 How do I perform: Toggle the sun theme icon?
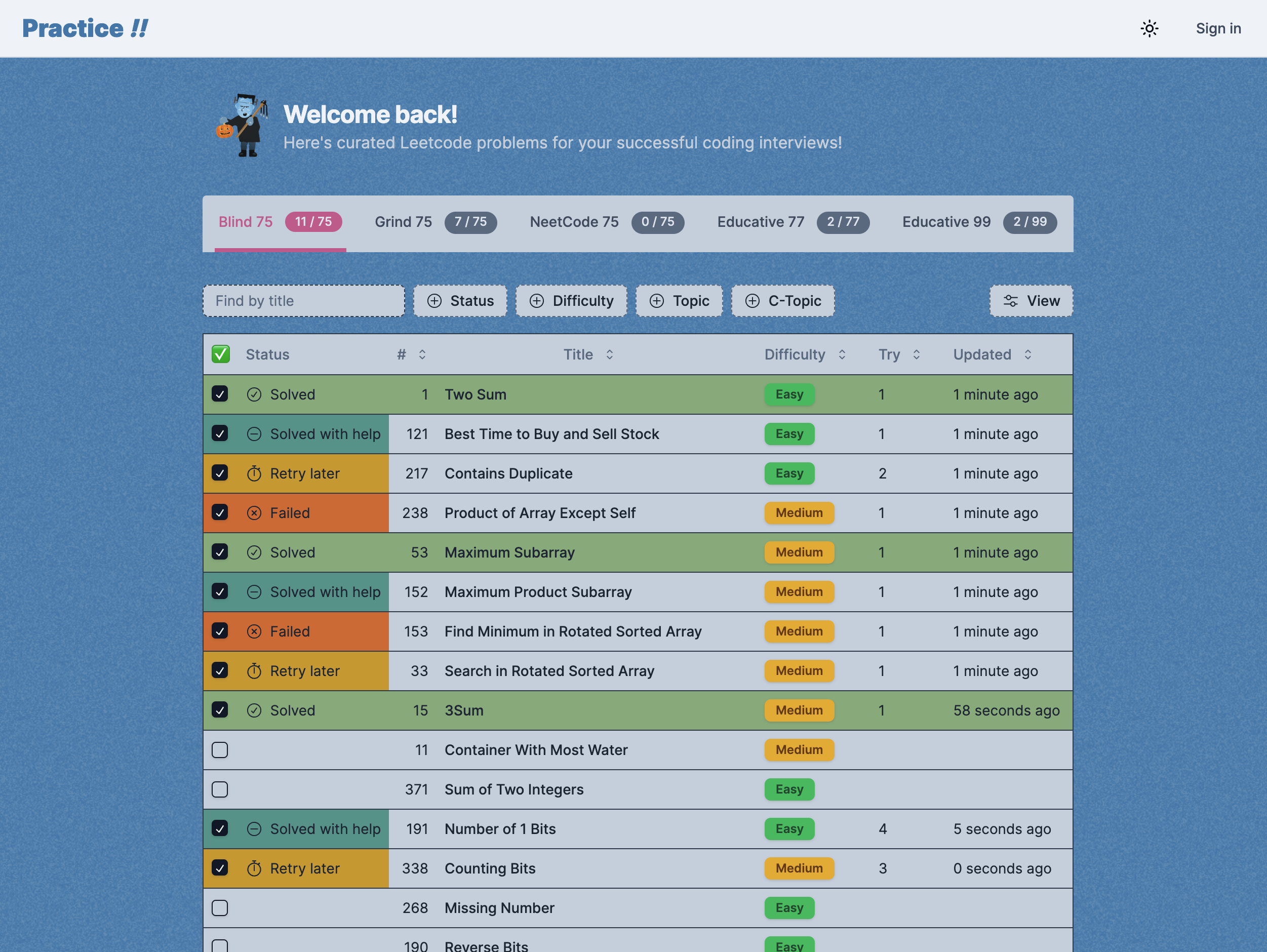pos(1149,29)
